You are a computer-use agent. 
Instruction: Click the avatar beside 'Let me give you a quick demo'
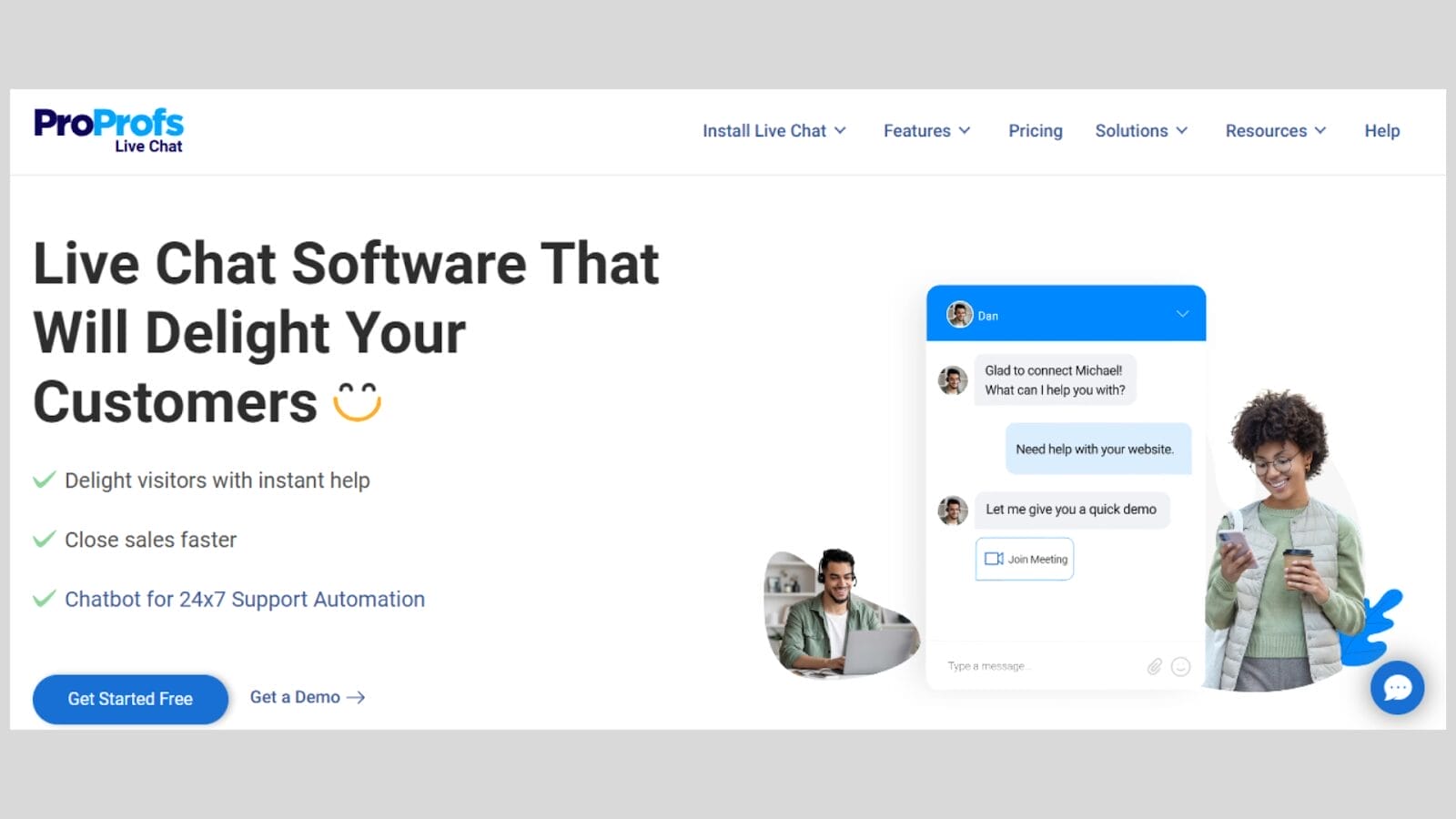tap(953, 510)
